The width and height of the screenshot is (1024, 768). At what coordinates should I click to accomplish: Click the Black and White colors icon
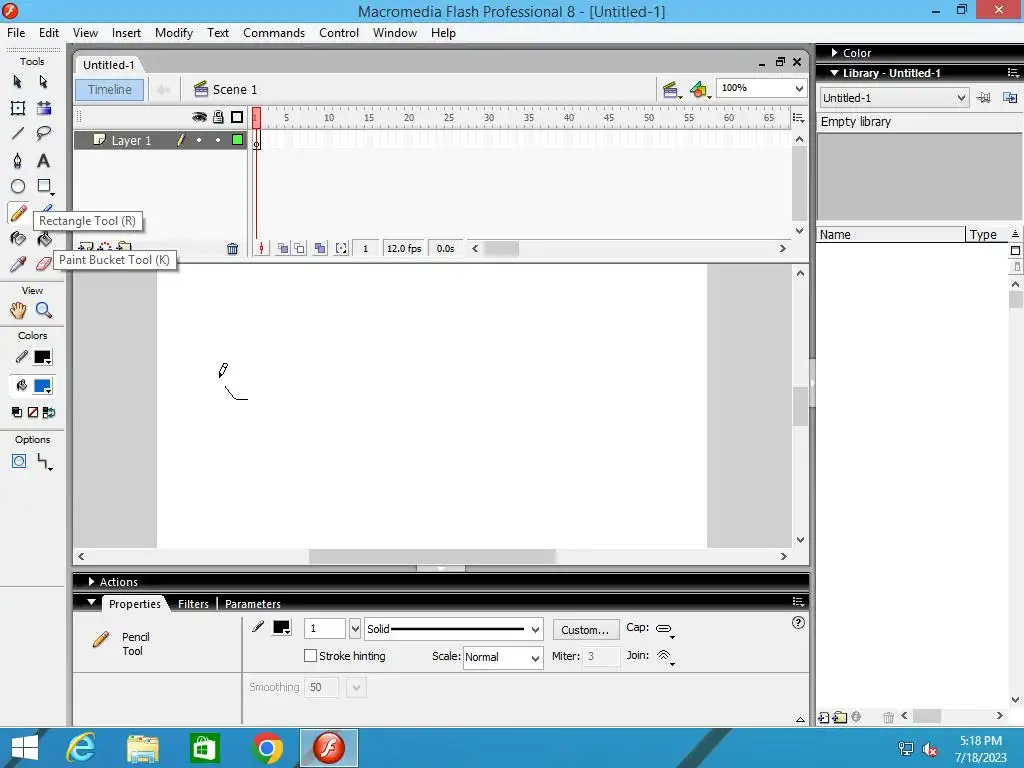pyautogui.click(x=17, y=412)
